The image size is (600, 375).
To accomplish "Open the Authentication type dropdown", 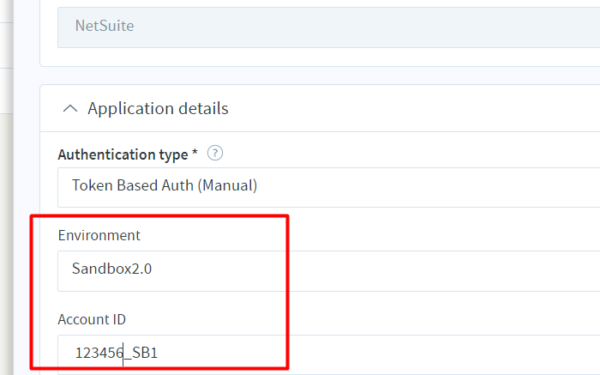I will point(329,187).
